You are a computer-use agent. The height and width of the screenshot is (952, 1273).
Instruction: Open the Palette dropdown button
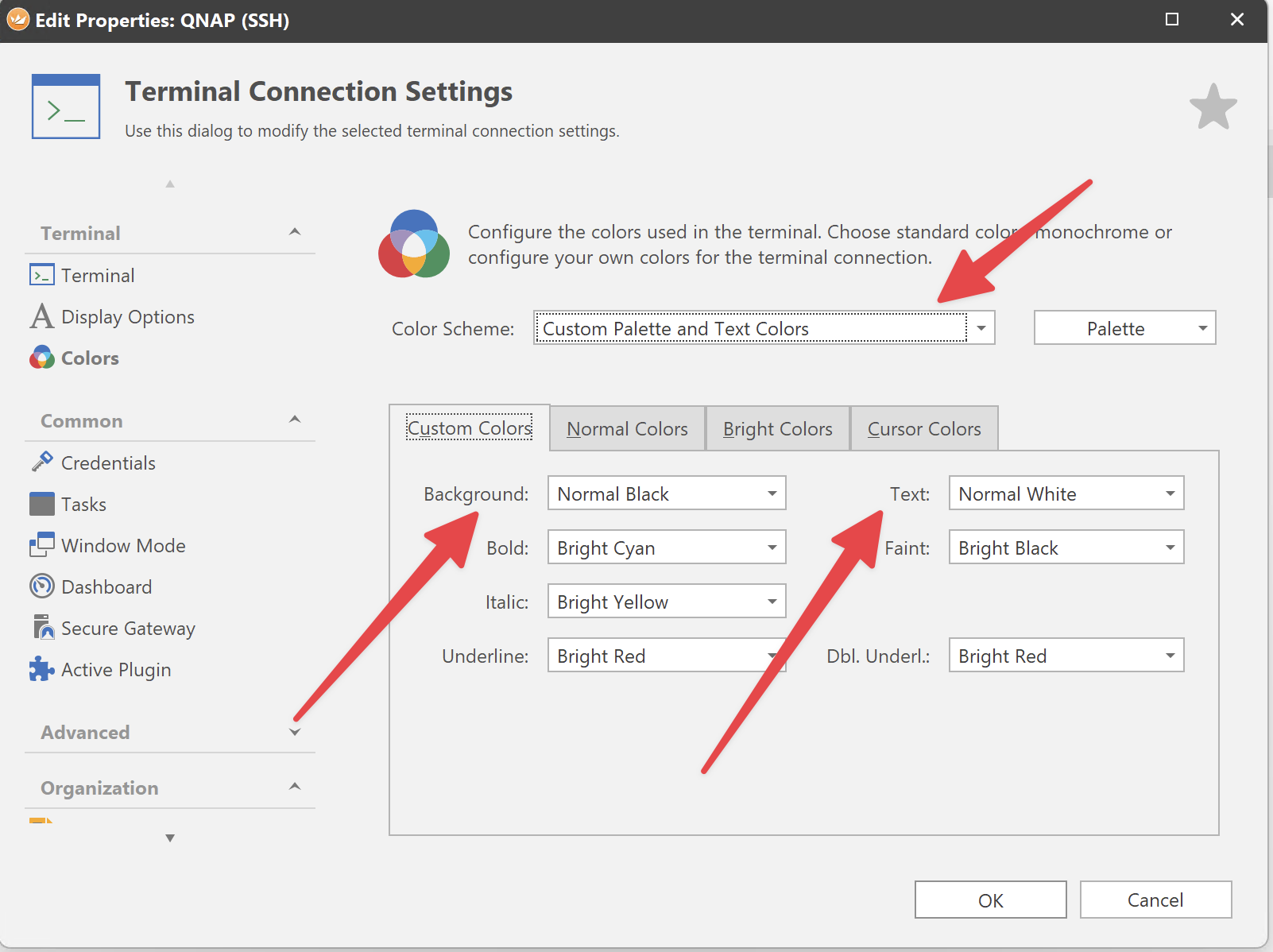click(1124, 328)
